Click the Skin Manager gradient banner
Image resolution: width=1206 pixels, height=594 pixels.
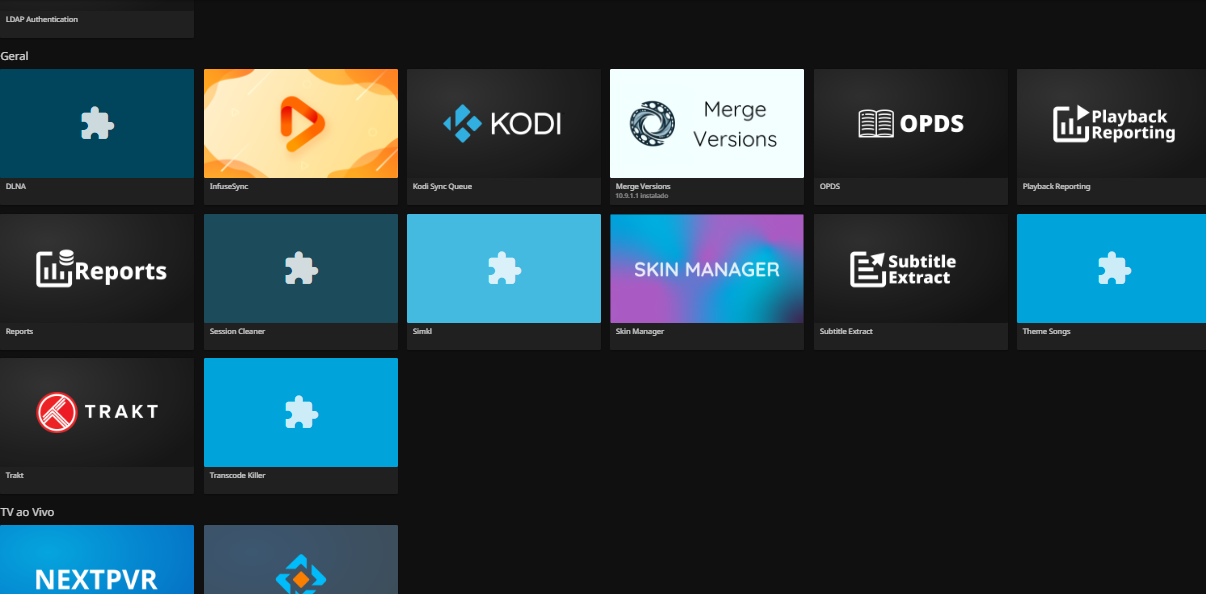(x=706, y=268)
